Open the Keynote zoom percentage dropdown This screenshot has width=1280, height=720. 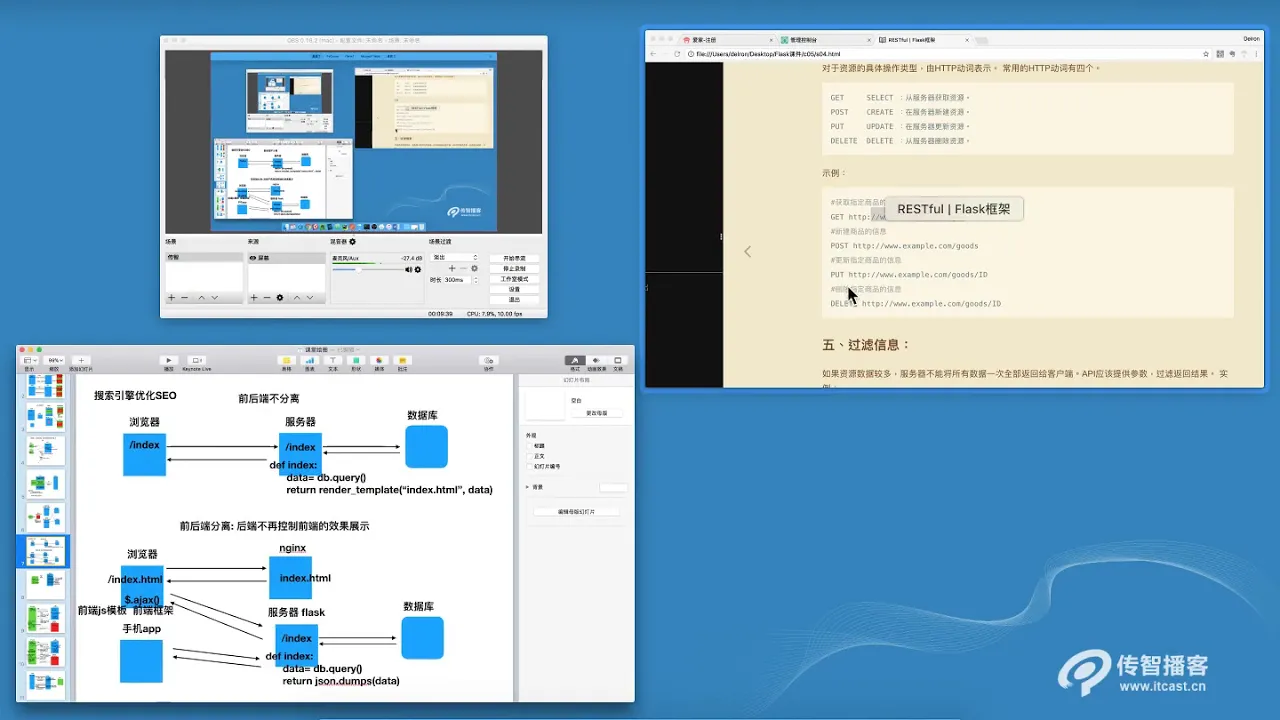tap(54, 360)
